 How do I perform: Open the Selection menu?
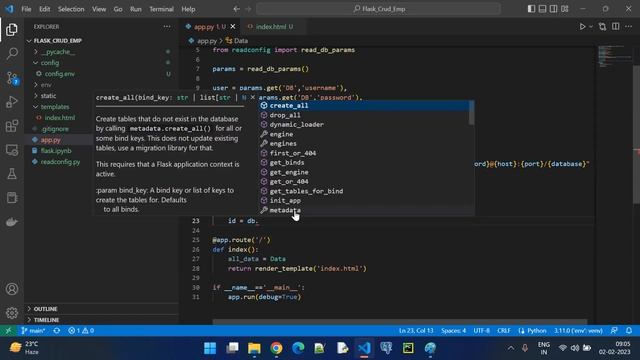tap(71, 9)
